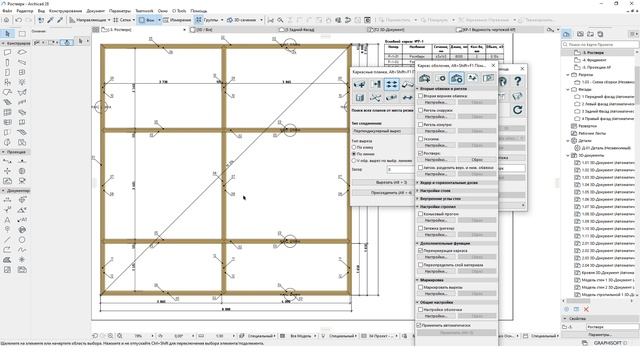Open the Редактор menu
Viewport: 640px width, 360px height.
[x=25, y=11]
